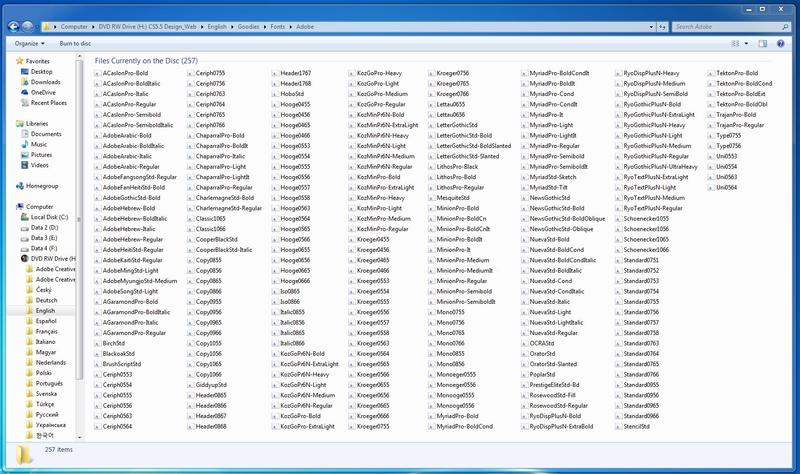The image size is (800, 474).
Task: Open OneDrive in navigation pane
Action: point(39,92)
